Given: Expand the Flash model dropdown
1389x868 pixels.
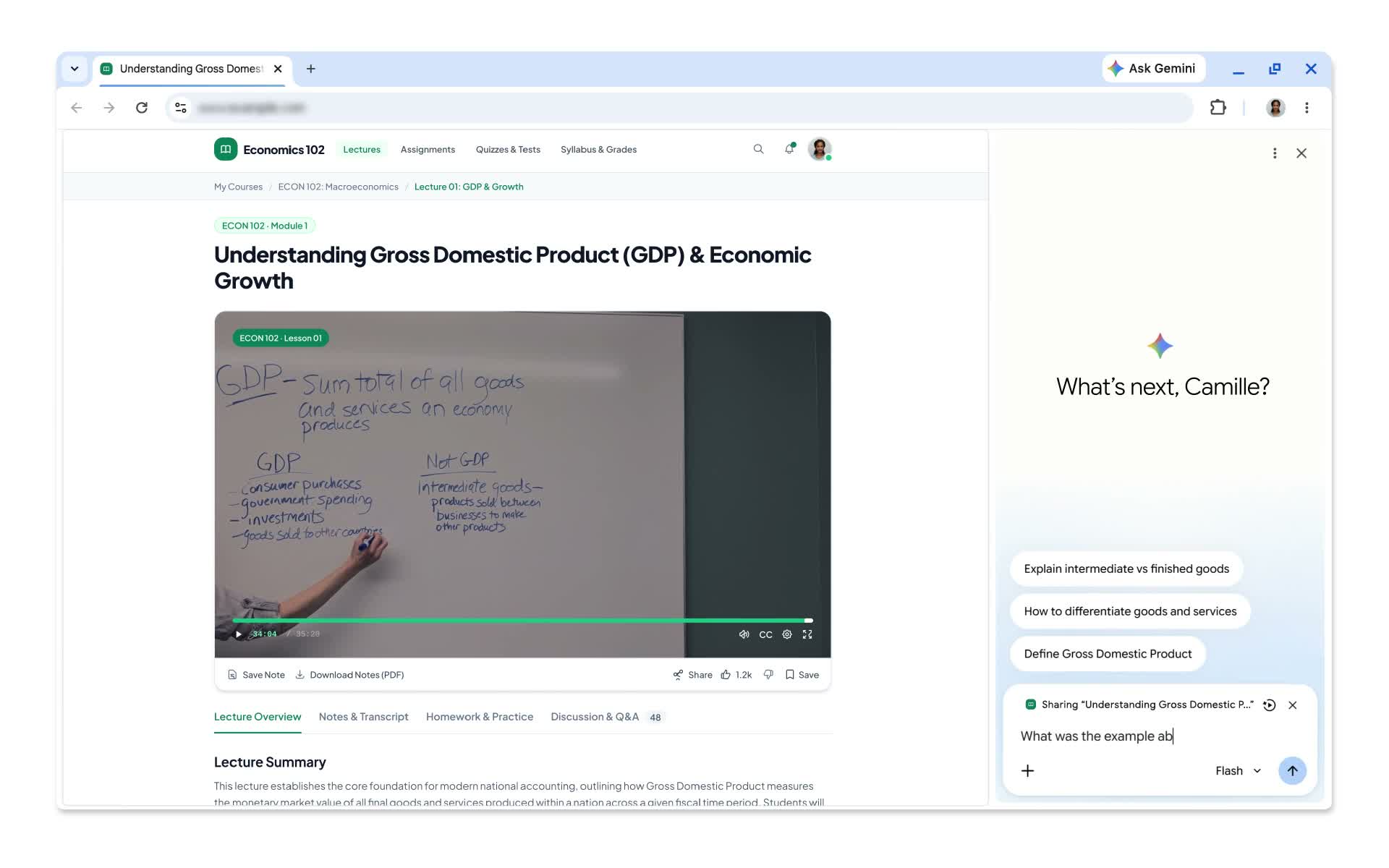Looking at the screenshot, I should tap(1238, 771).
